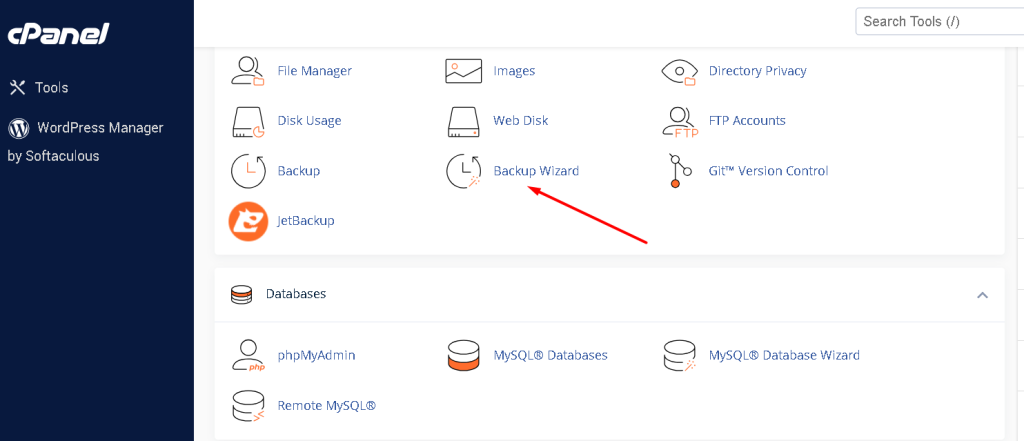
Task: Open the FTP Accounts link
Action: tap(747, 121)
